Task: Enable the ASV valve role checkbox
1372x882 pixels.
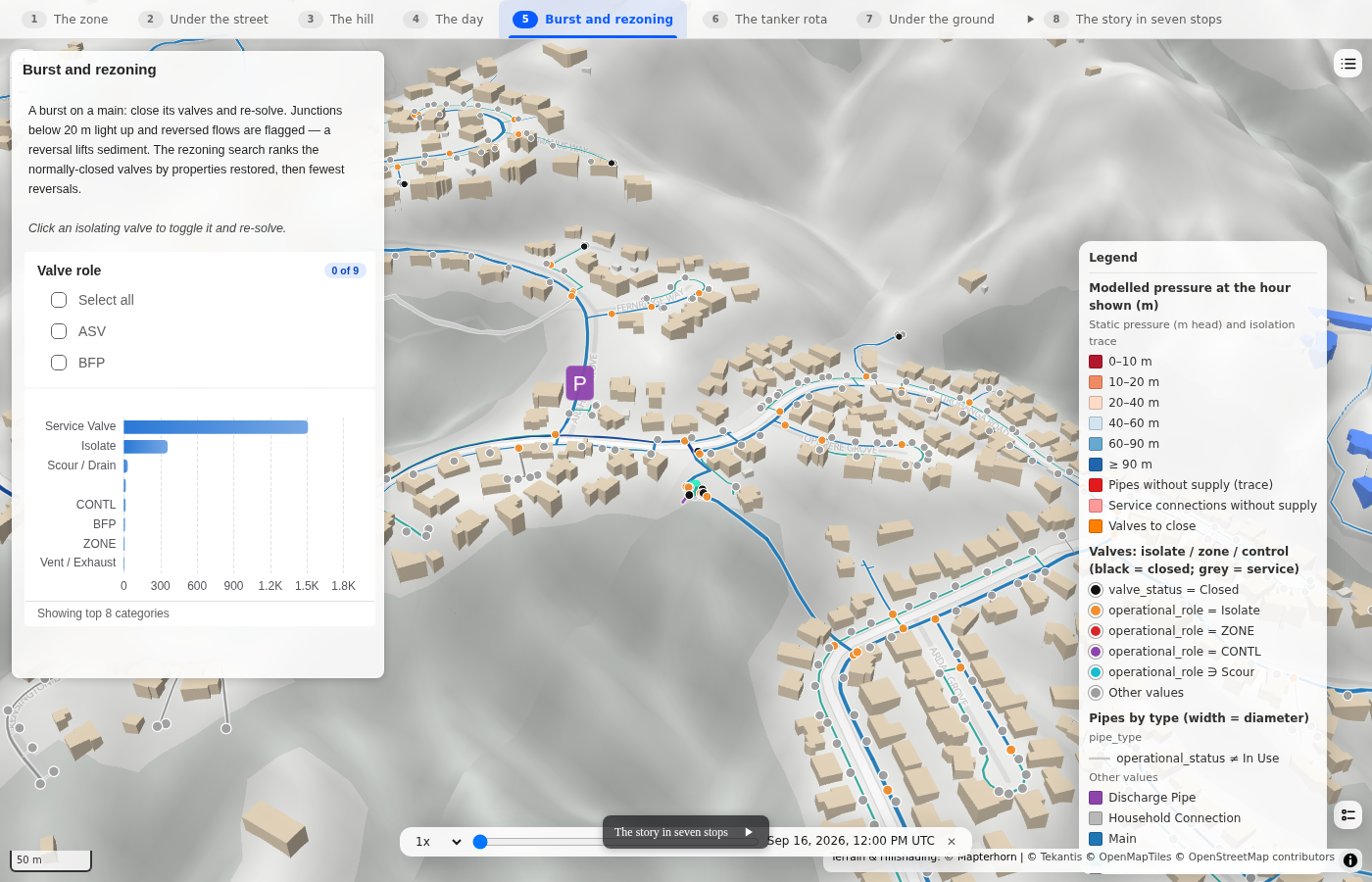Action: coord(59,331)
